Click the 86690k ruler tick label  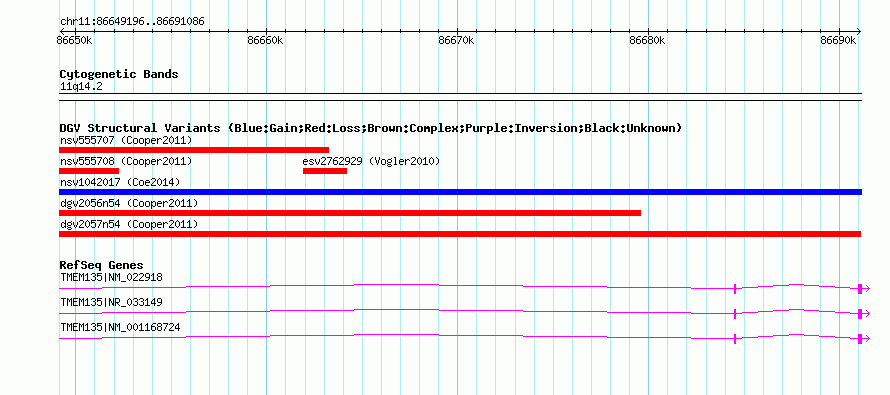(x=838, y=40)
